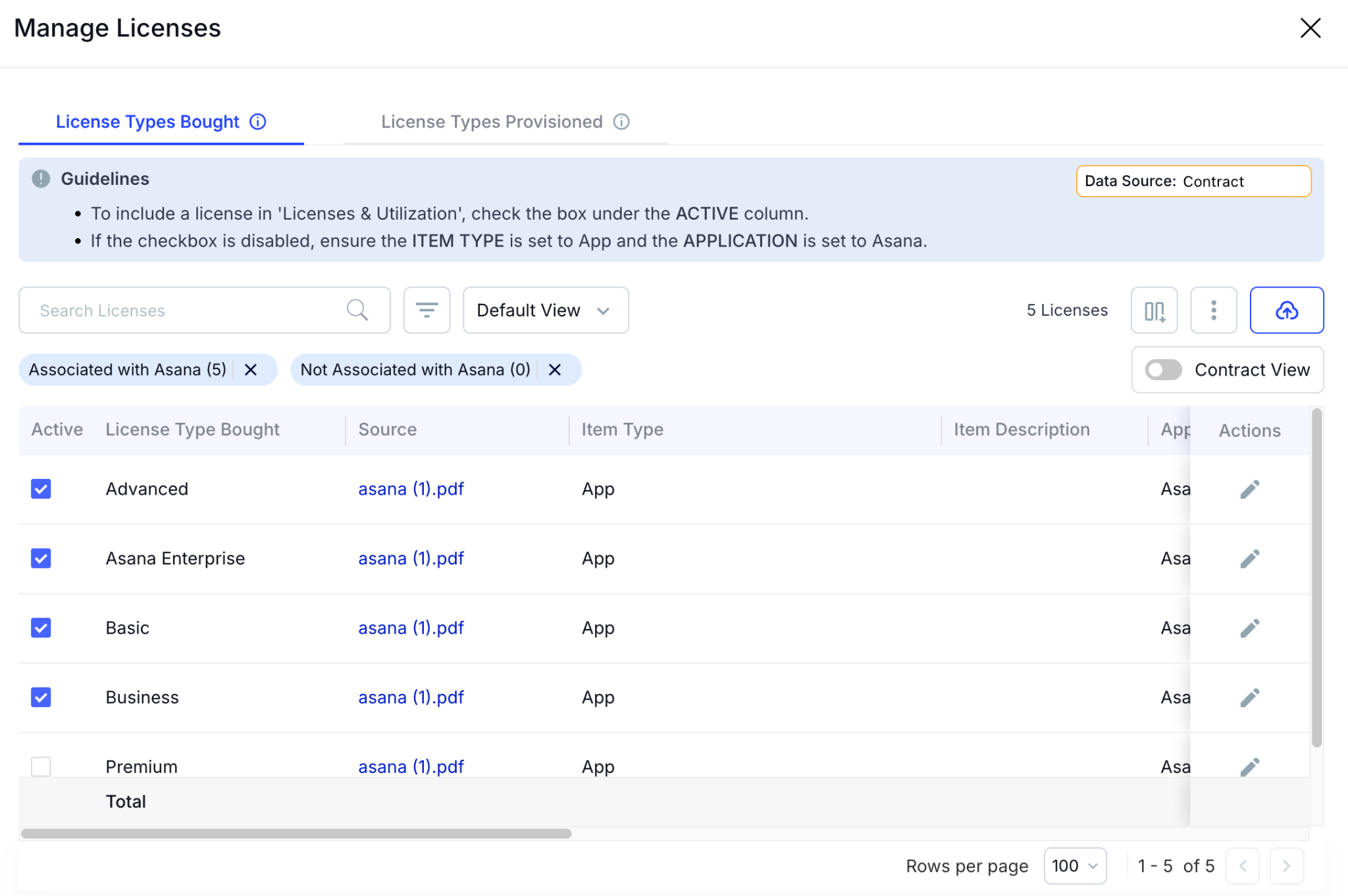This screenshot has width=1348, height=896.
Task: Select the License Types Bought tab
Action: point(147,122)
